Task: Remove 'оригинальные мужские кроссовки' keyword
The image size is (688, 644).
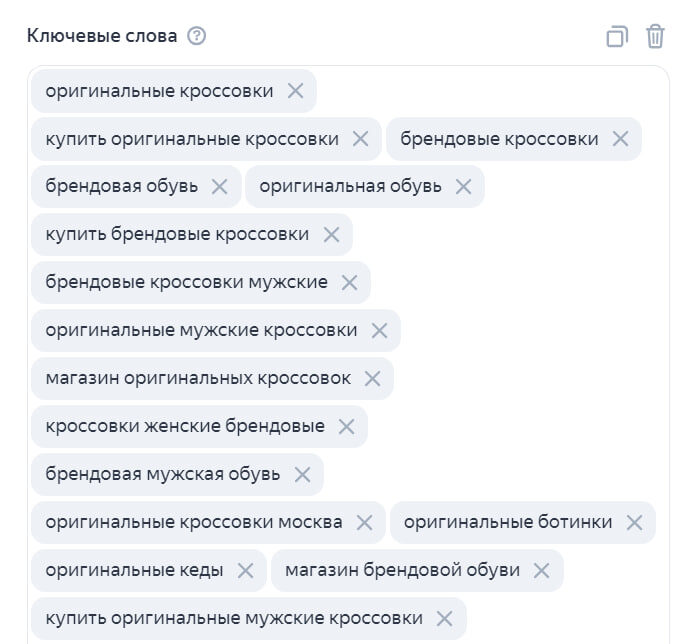Action: 379,330
